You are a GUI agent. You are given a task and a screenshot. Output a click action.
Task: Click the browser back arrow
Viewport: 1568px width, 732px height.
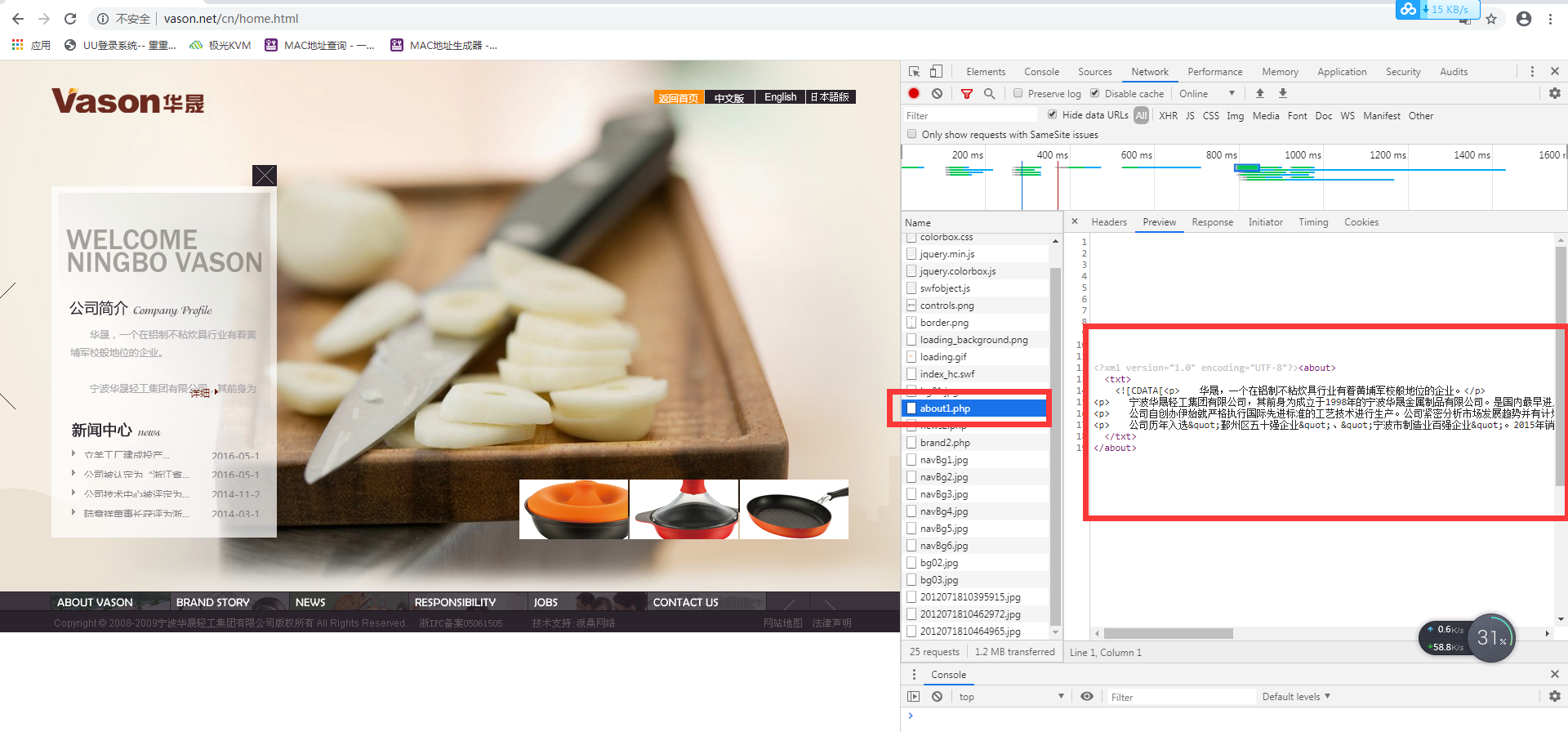[18, 19]
